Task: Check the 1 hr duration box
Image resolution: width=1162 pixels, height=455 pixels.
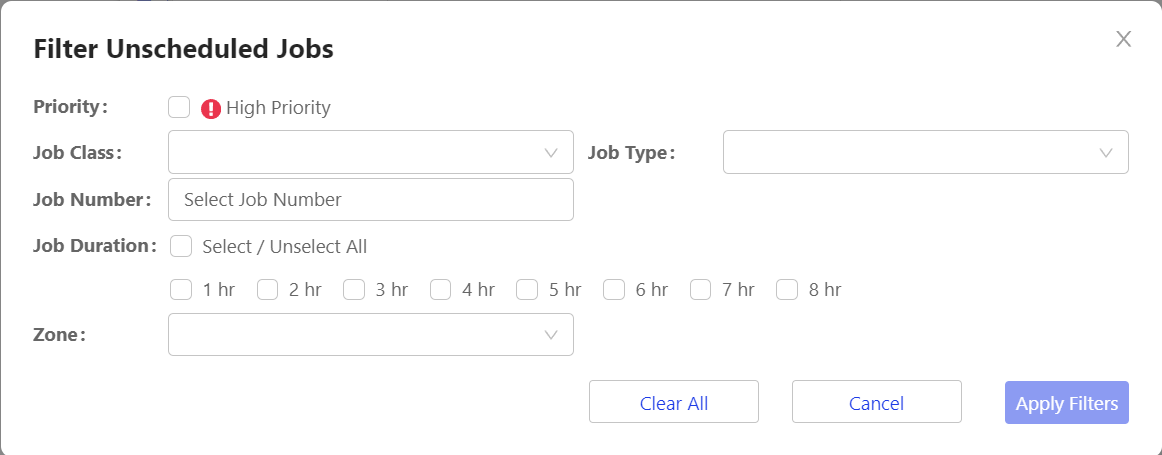Action: (181, 289)
